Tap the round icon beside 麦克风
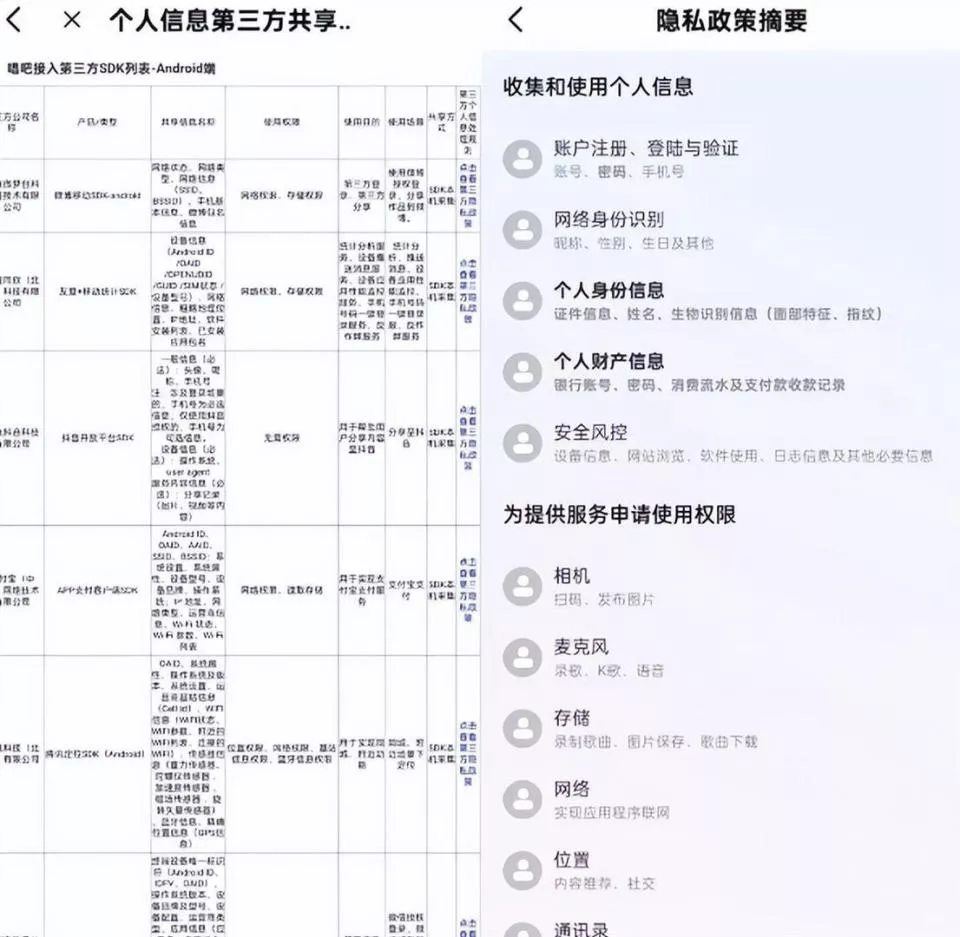 [522, 658]
